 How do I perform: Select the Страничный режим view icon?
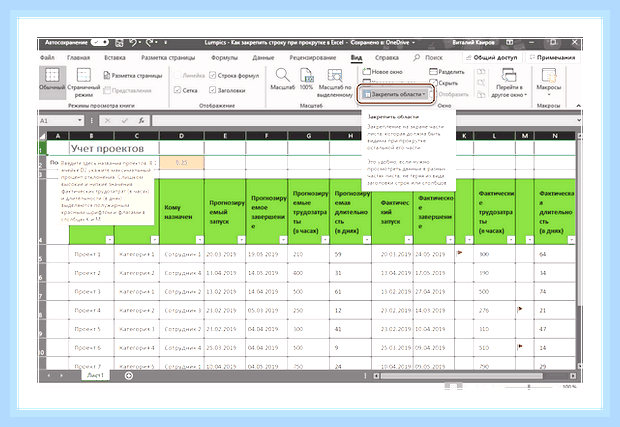point(83,82)
